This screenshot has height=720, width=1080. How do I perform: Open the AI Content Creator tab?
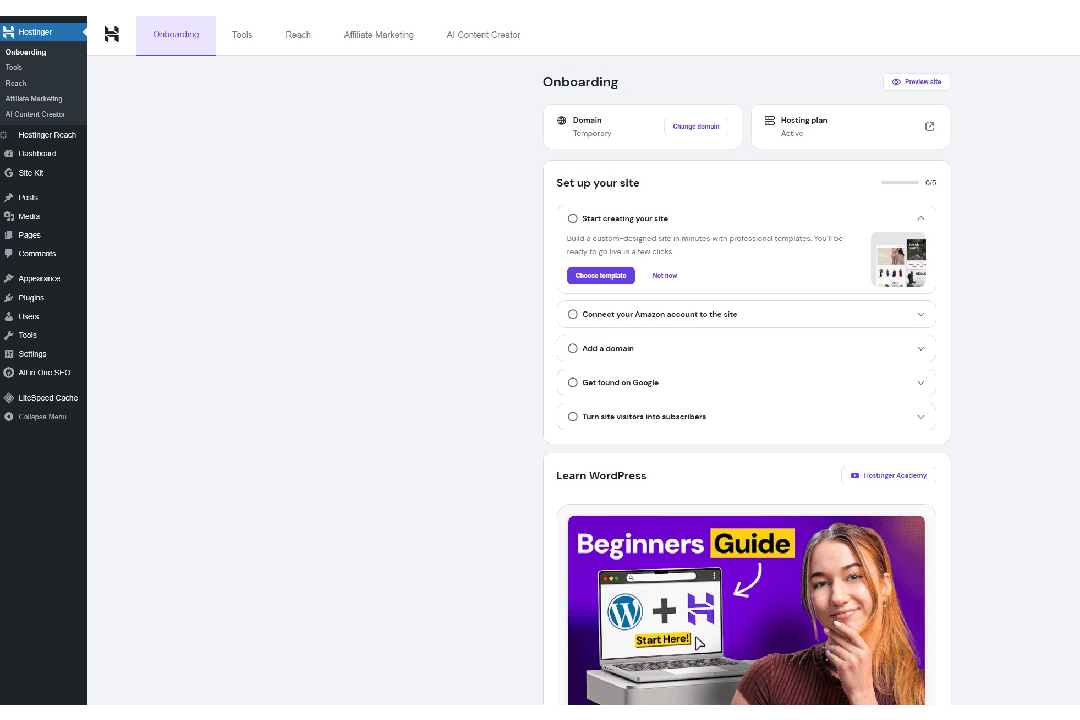tap(484, 34)
